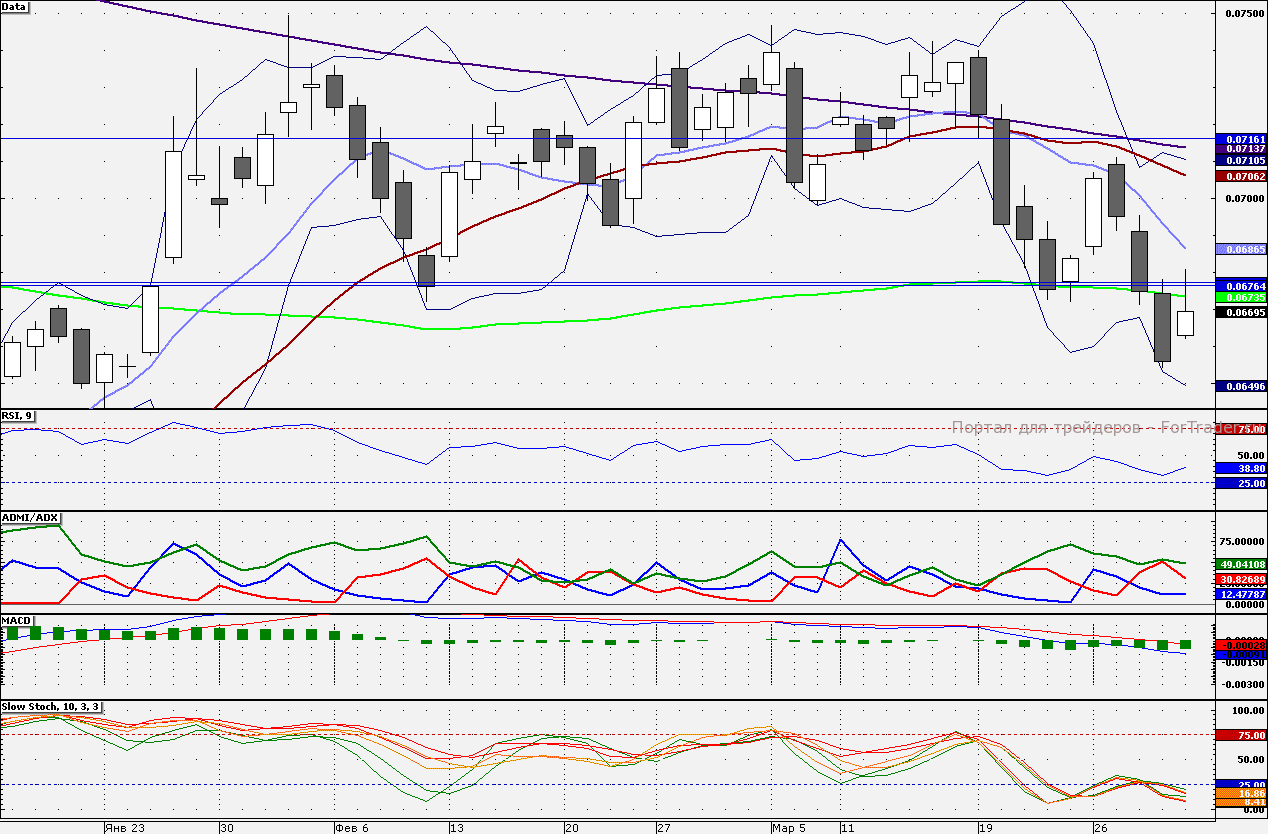
Task: Click the Мар 5 date marker
Action: (x=788, y=828)
